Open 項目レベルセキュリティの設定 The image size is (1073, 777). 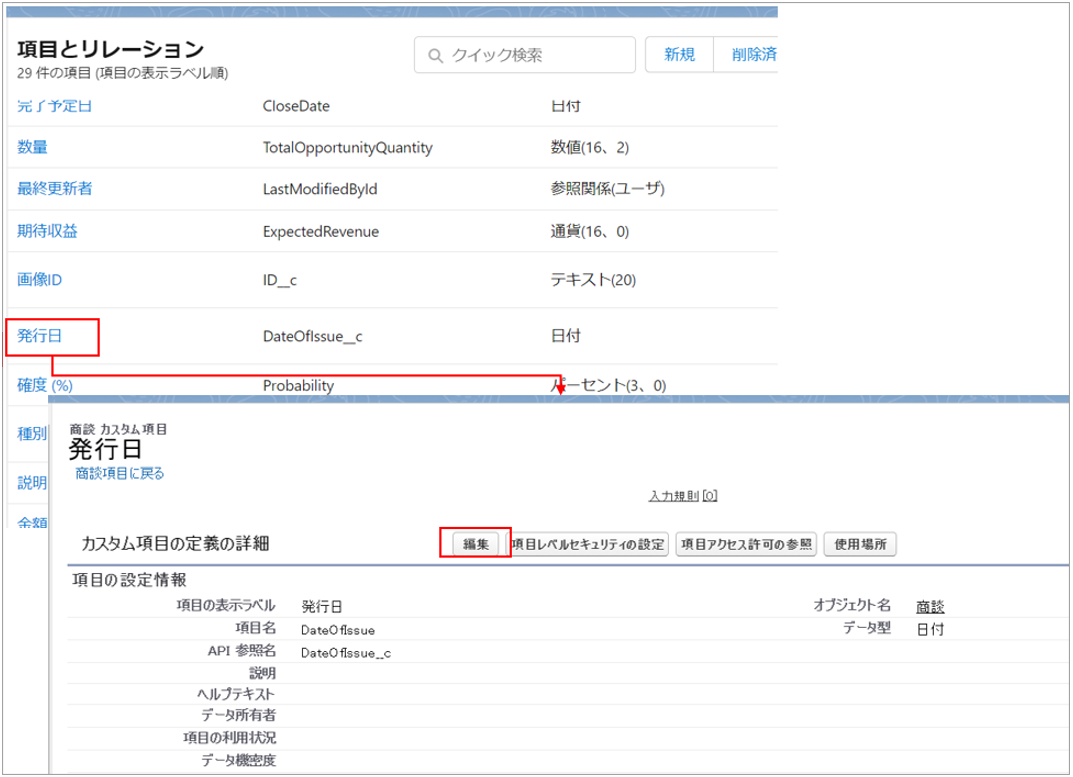coord(588,544)
